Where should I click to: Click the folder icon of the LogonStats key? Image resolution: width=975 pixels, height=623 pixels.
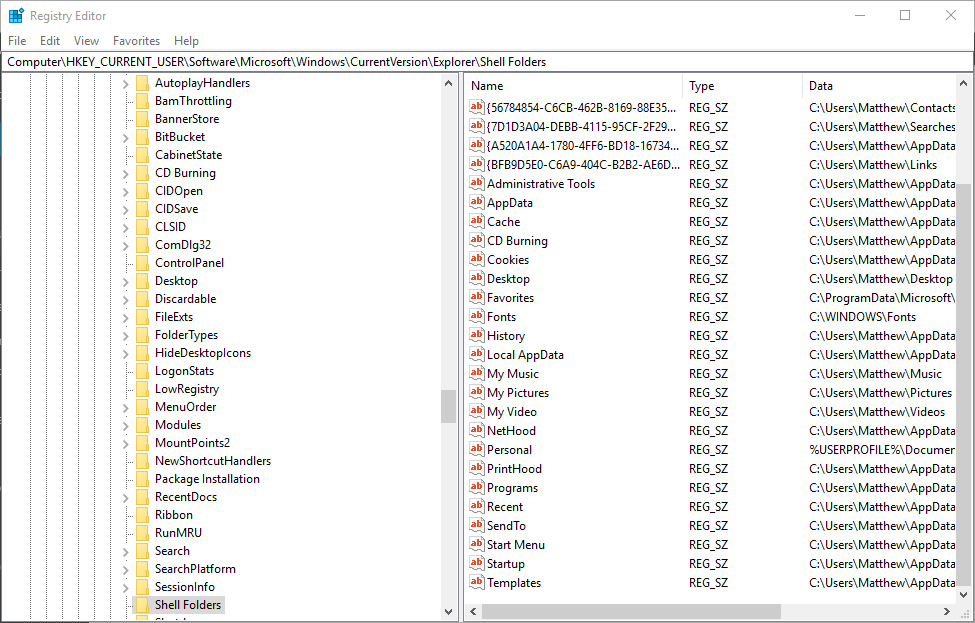142,371
